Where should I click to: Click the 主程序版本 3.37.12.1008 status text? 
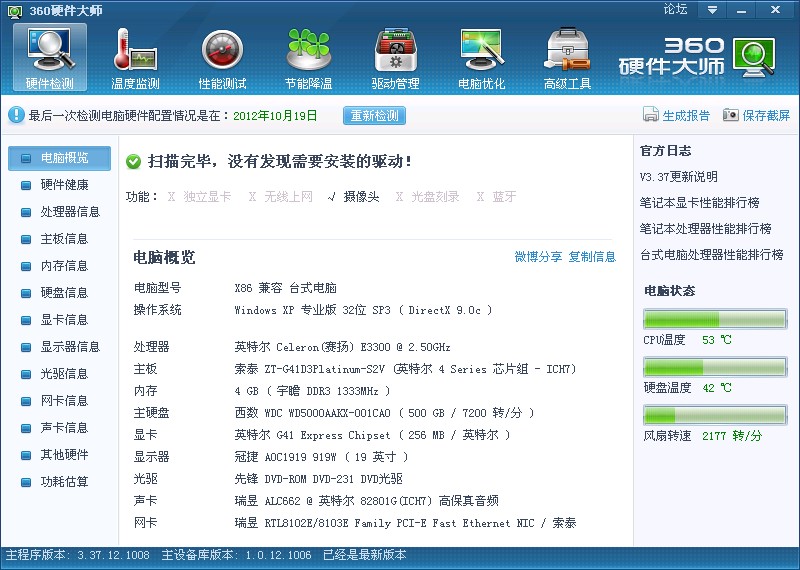point(78,555)
